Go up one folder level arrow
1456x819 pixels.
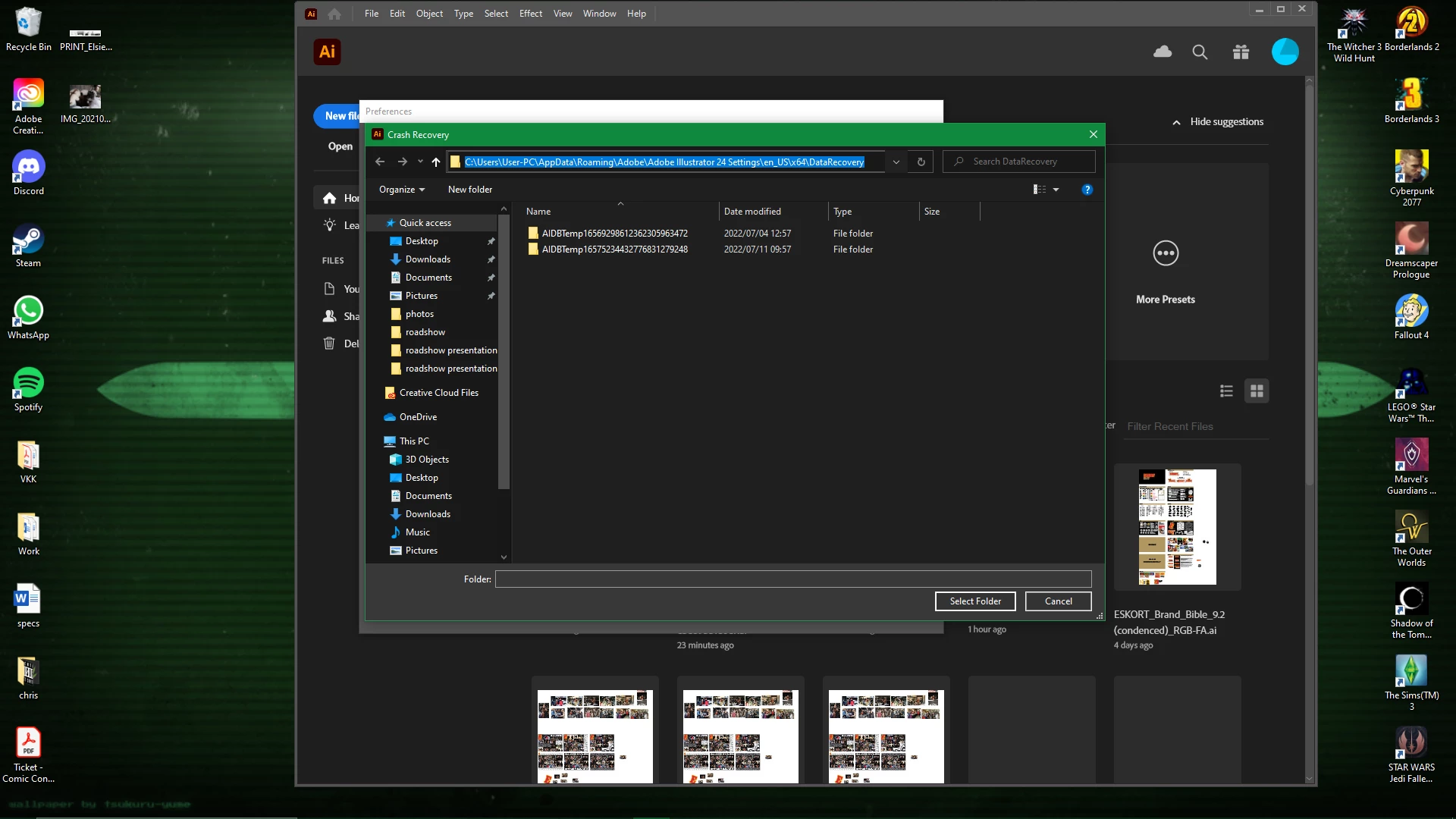coord(436,162)
